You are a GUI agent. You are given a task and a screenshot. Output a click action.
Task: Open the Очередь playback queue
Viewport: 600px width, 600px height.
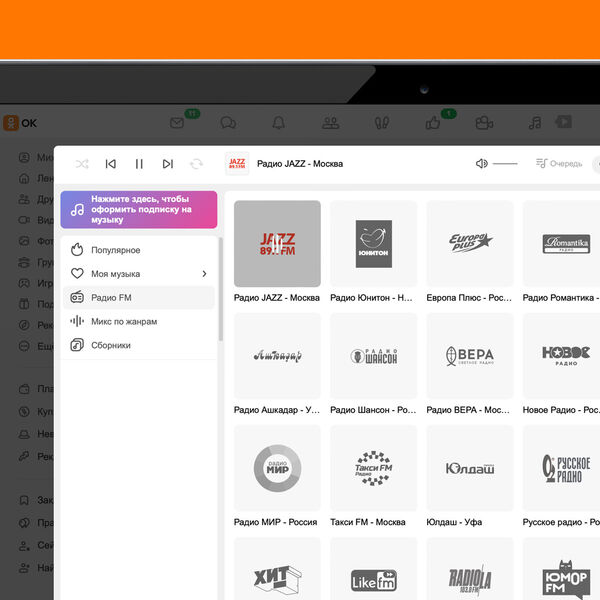tap(558, 163)
